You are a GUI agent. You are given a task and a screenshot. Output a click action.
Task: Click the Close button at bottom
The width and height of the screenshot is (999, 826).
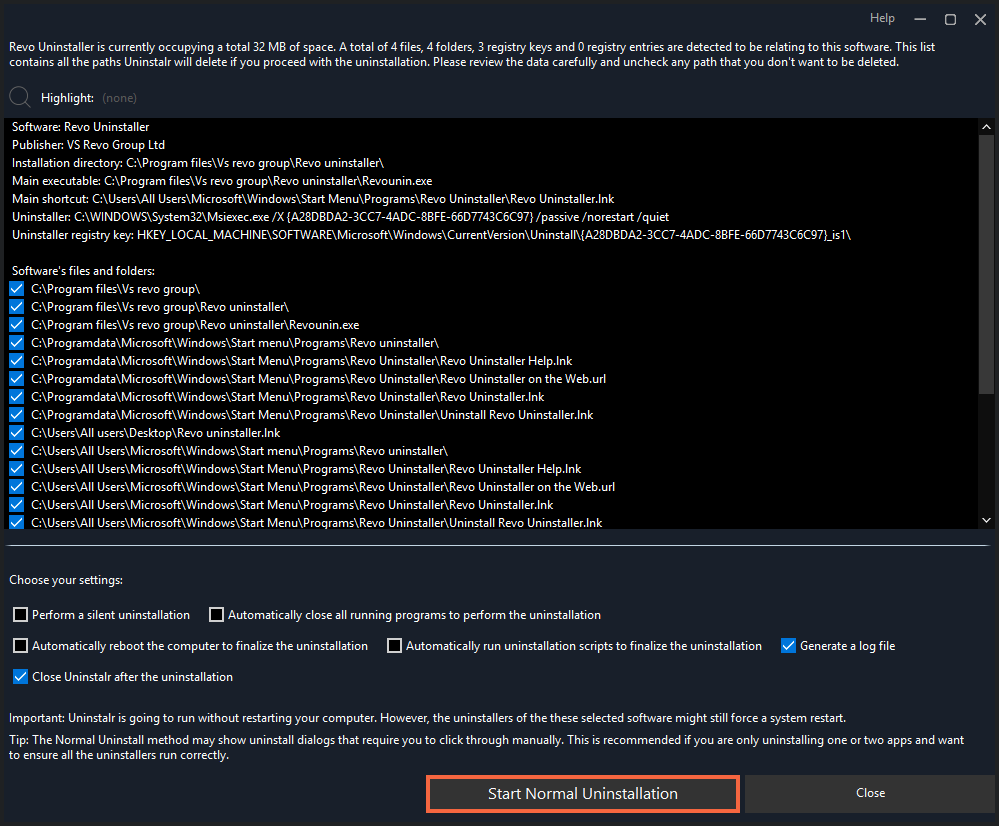[870, 793]
